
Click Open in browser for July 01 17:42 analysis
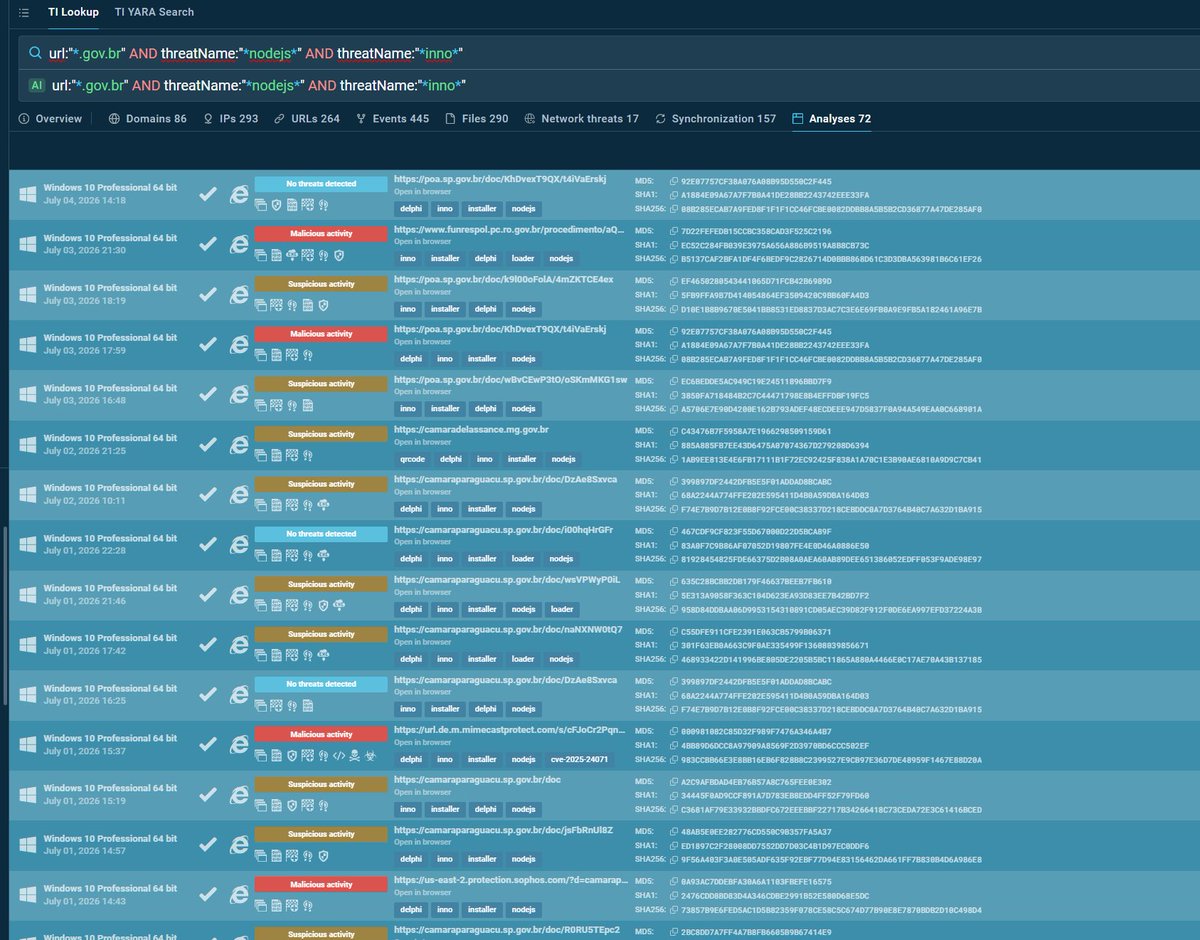tap(422, 642)
